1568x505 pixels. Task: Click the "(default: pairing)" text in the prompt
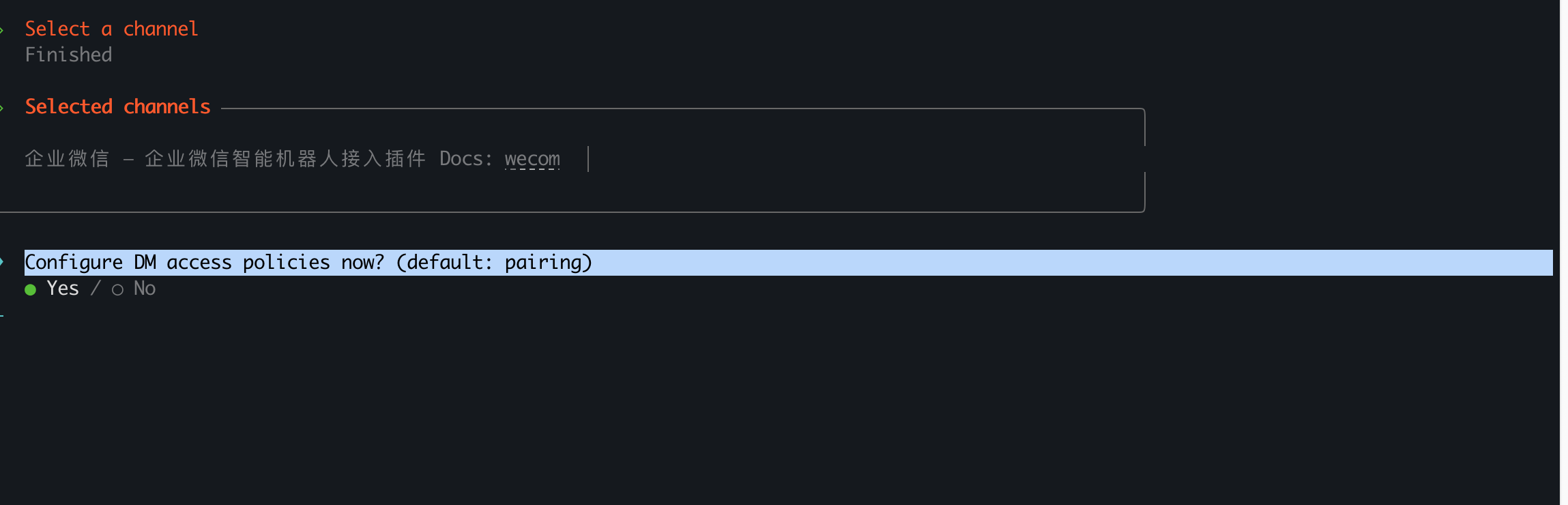494,263
